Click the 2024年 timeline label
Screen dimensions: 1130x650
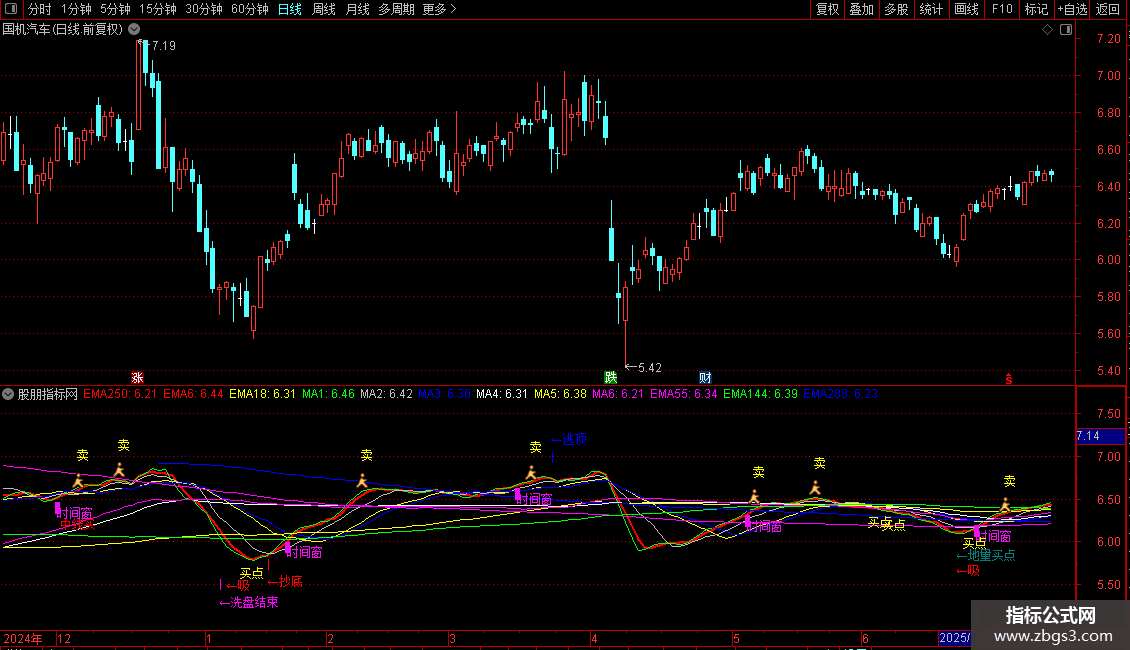(23, 638)
